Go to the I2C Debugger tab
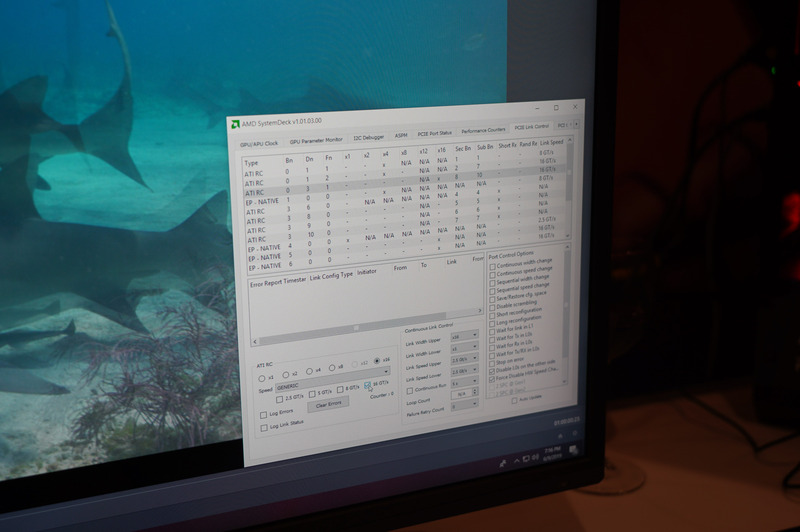Screen dimensions: 800x532 (x=368, y=138)
